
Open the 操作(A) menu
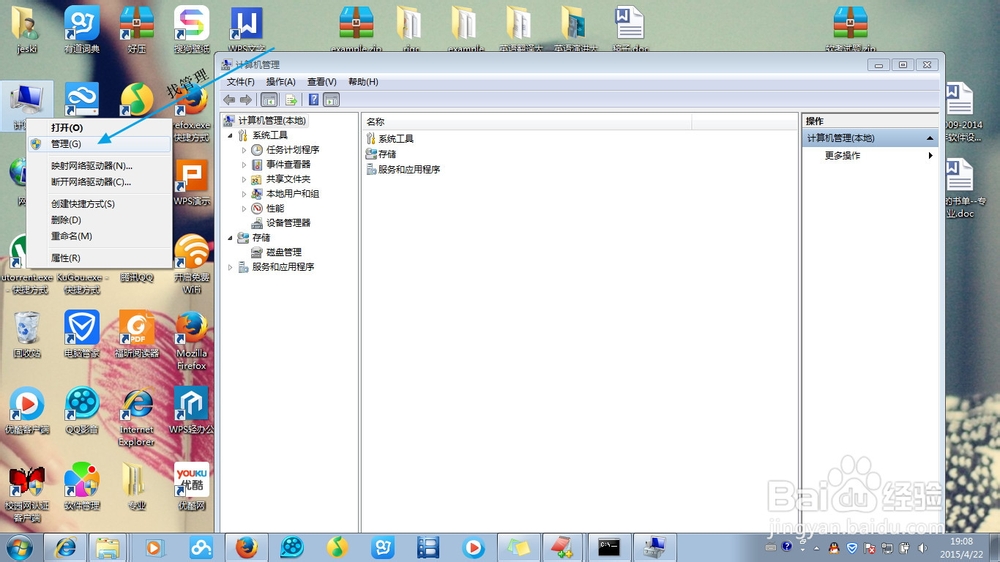pos(281,82)
